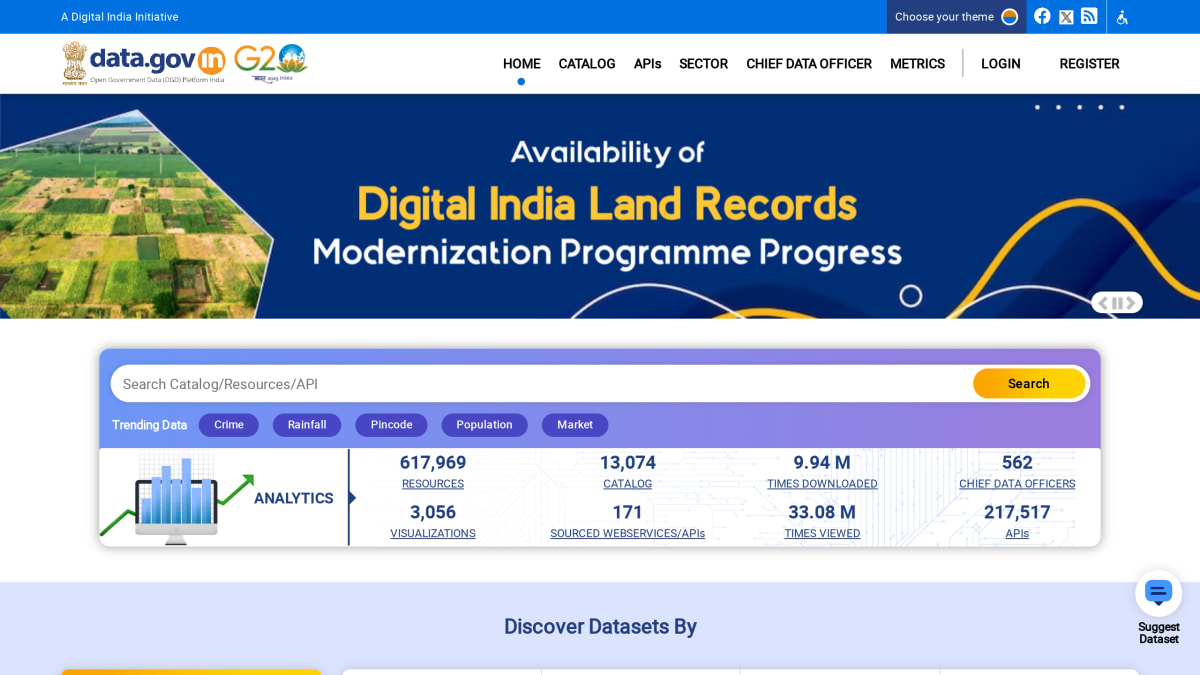Viewport: 1200px width, 675px height.
Task: Click the REGISTER link
Action: 1089,64
